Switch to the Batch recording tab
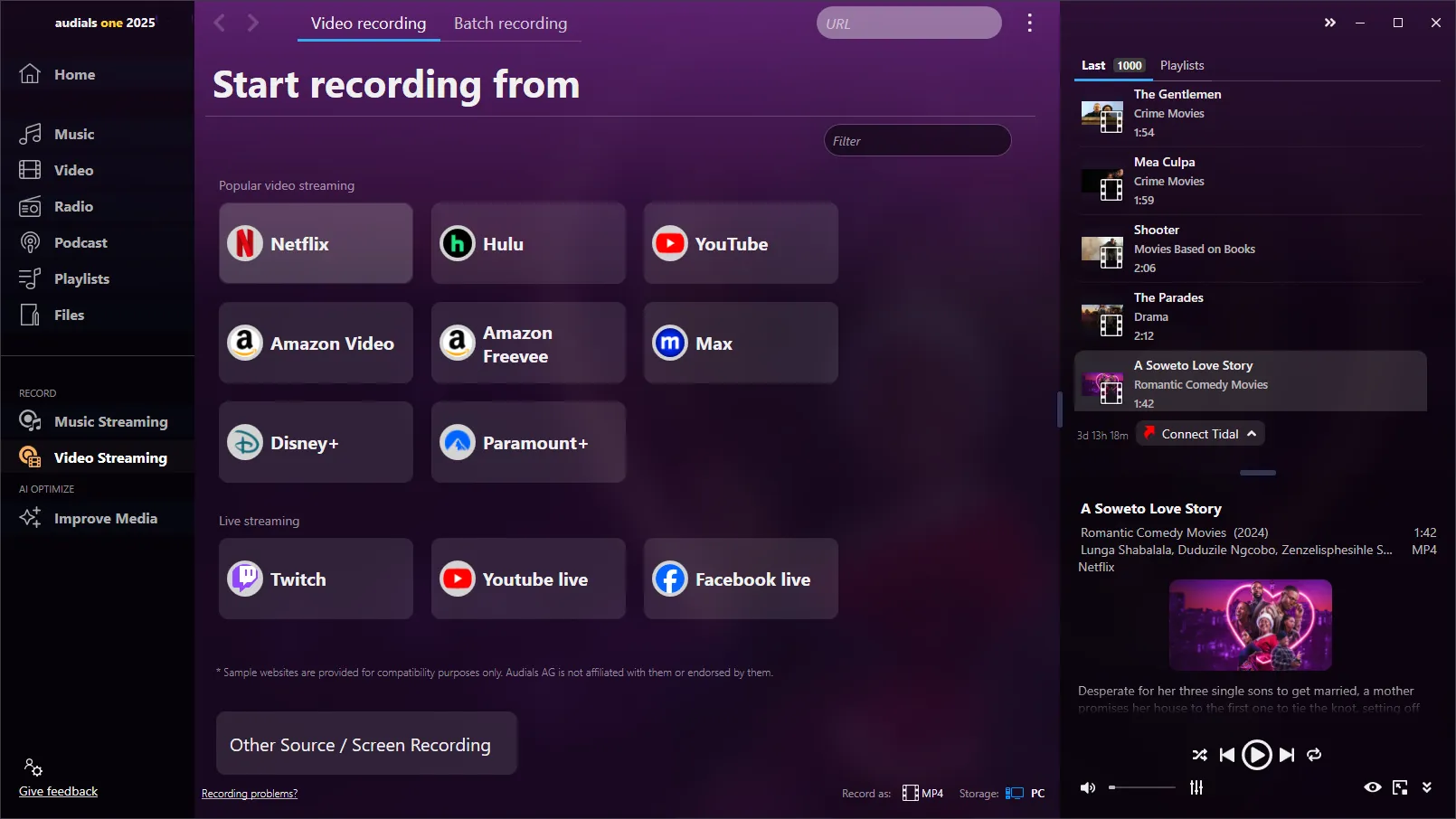Image resolution: width=1456 pixels, height=819 pixels. pos(510,24)
